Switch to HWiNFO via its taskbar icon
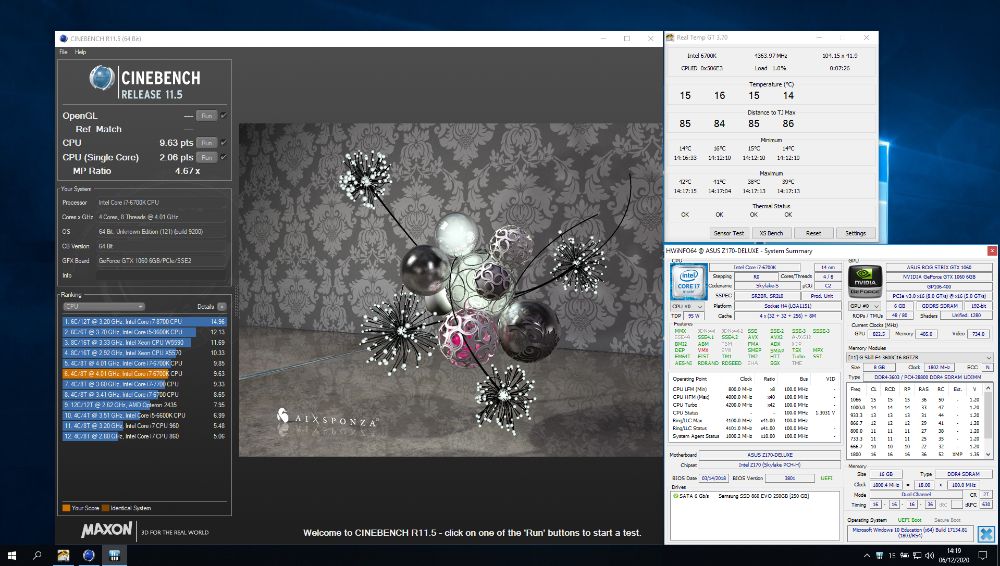 (115, 556)
